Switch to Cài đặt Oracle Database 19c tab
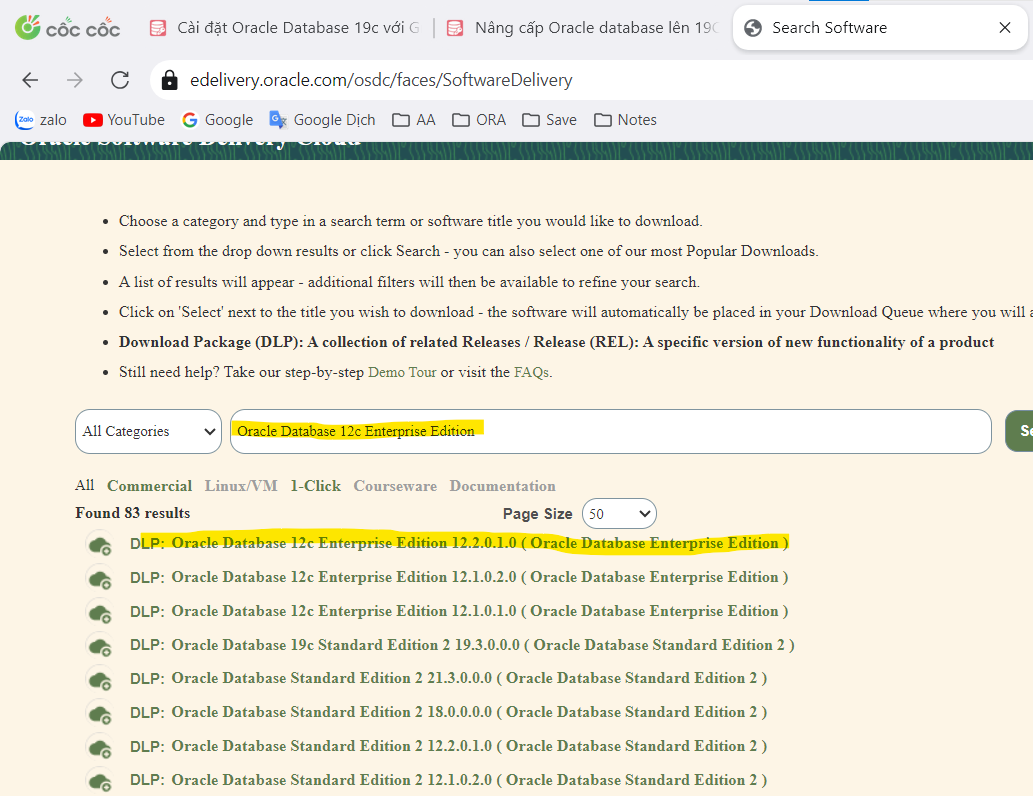The image size is (1033, 796). point(285,28)
